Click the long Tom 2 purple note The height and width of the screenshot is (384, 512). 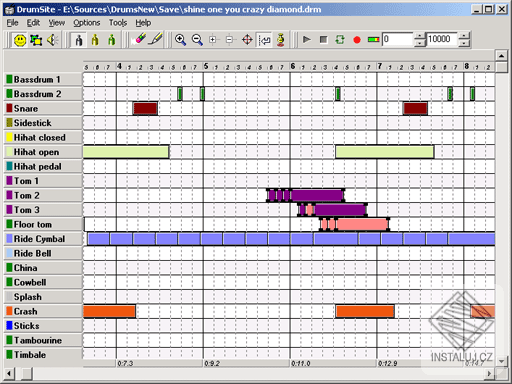317,195
